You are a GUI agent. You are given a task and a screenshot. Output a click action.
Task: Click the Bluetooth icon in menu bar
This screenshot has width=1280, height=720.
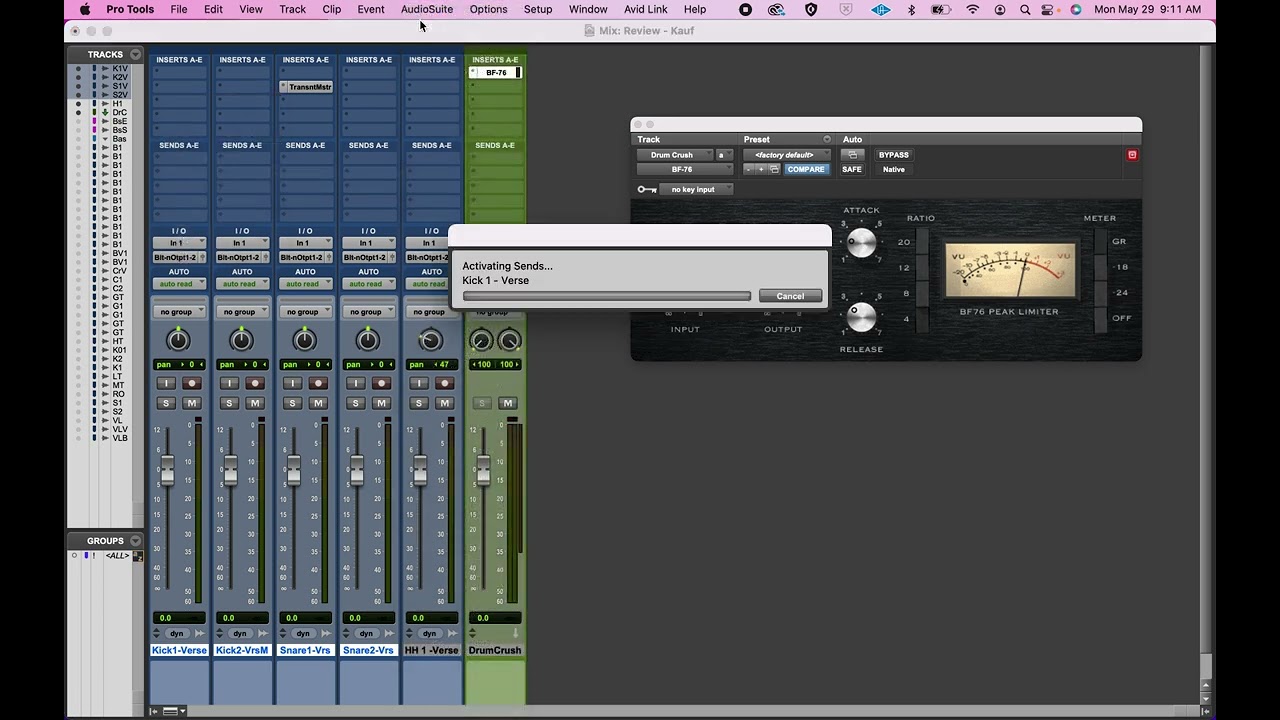pos(911,9)
